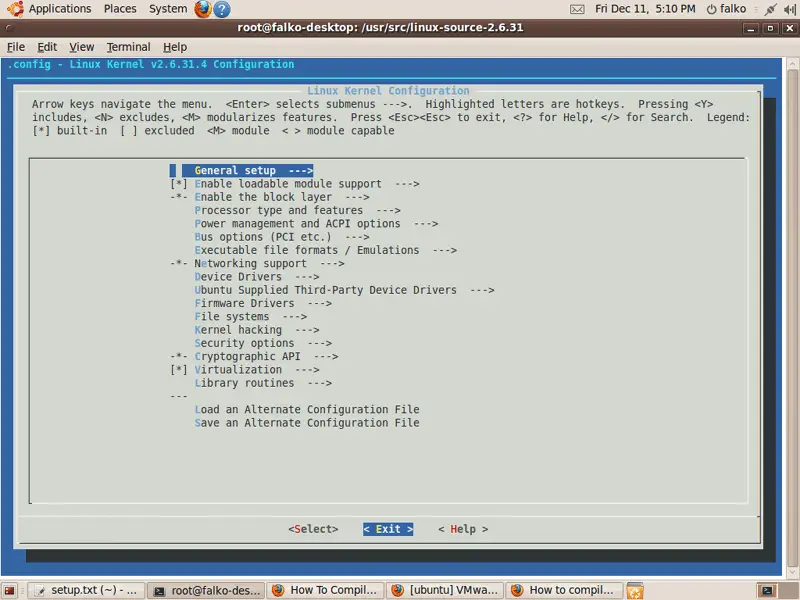The image size is (800, 600).
Task: Select Load an Alternate Configuration File
Action: coord(306,410)
